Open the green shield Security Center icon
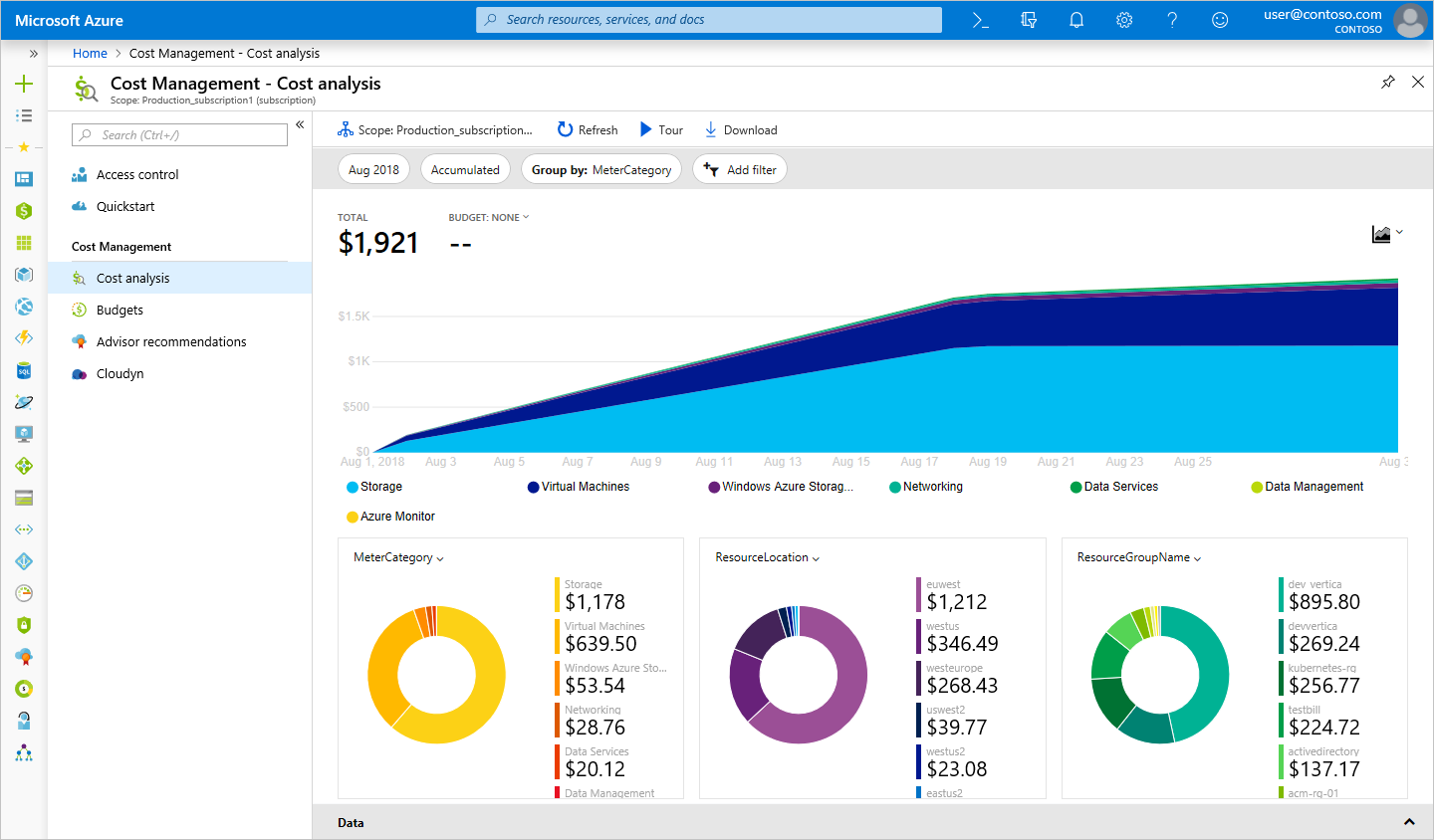1434x840 pixels. (24, 625)
